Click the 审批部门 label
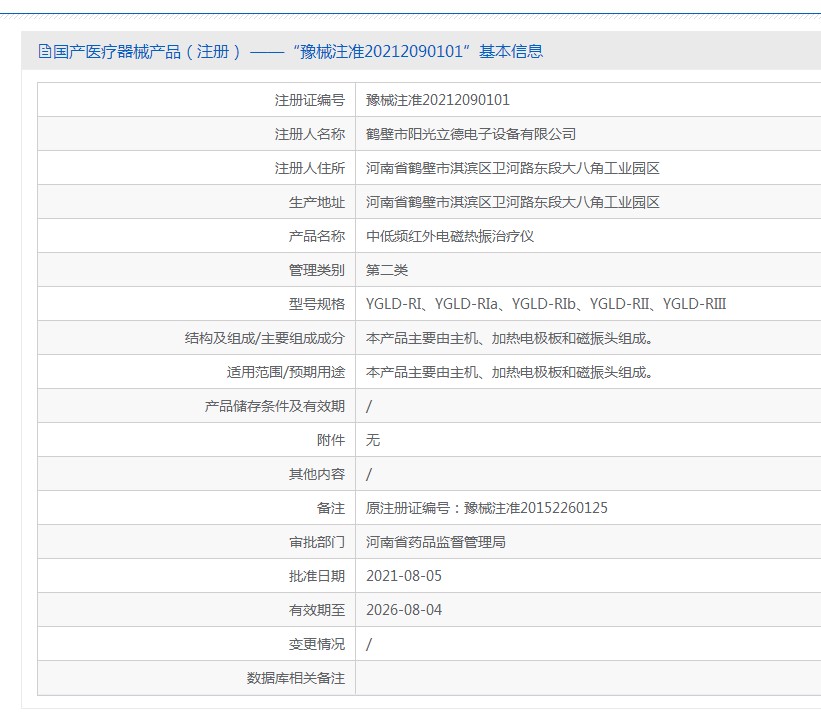The height and width of the screenshot is (713, 821). coord(316,542)
